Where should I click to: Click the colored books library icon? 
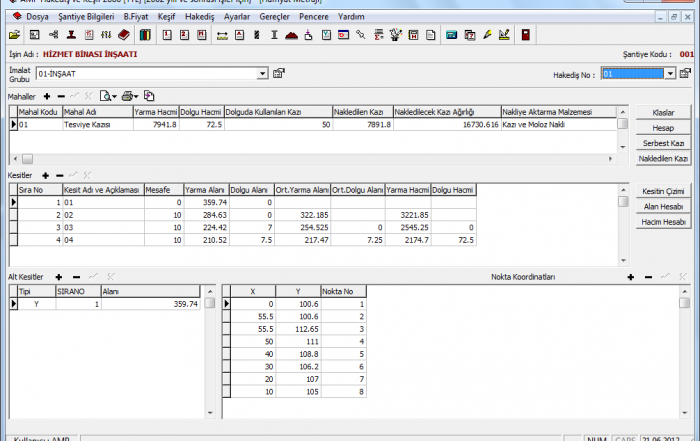point(145,35)
